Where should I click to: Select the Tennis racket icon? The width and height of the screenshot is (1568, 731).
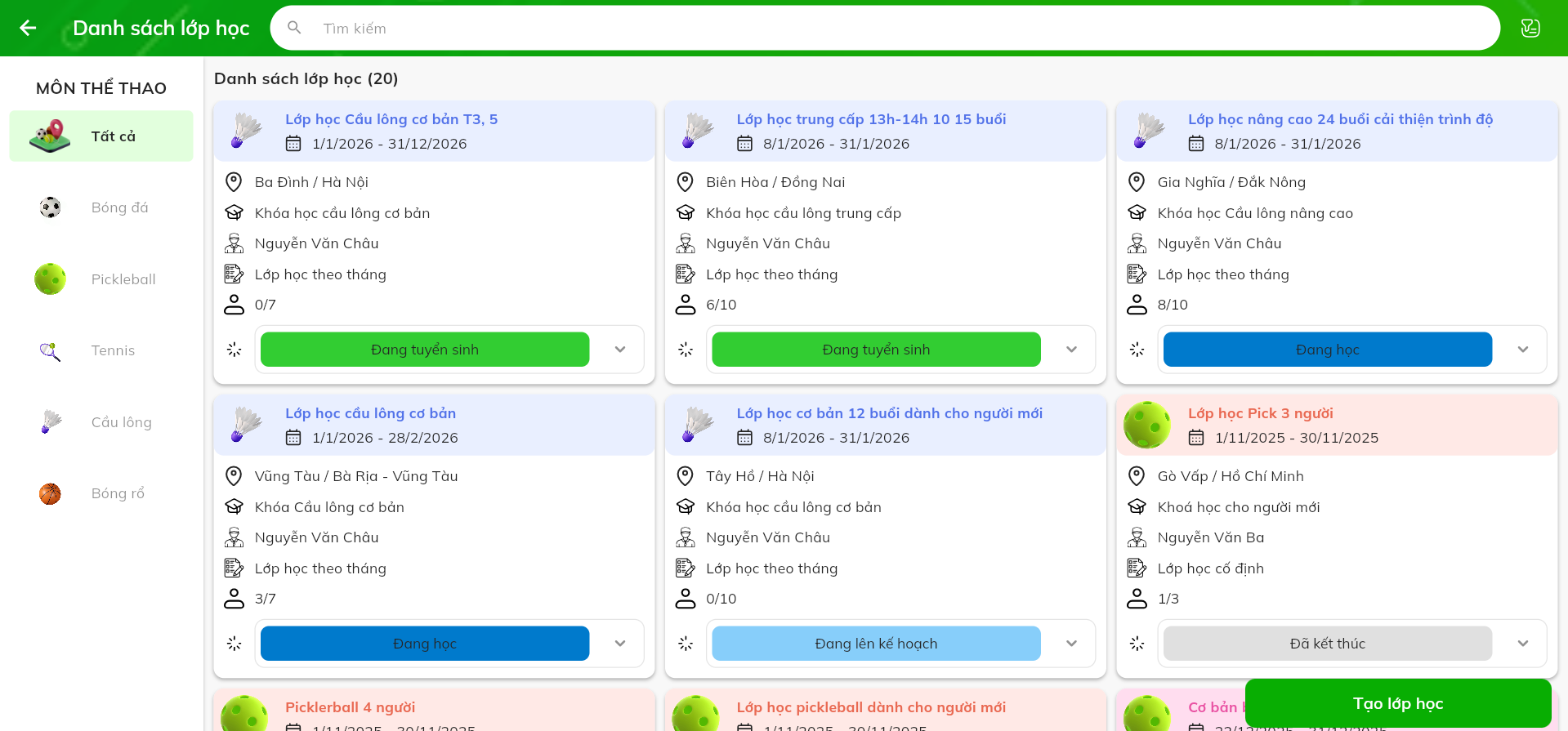[50, 351]
